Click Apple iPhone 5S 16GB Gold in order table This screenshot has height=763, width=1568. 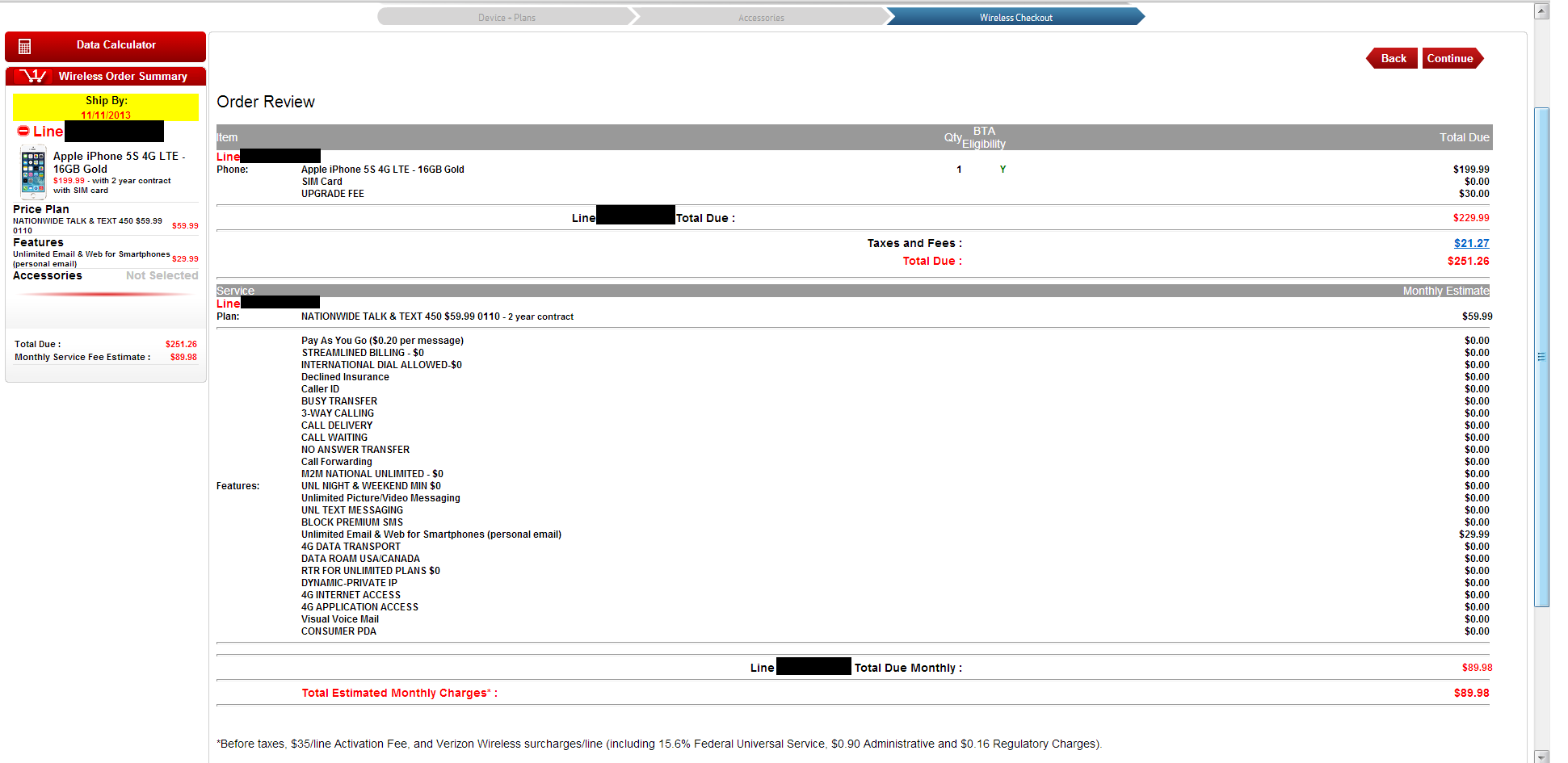tap(383, 170)
